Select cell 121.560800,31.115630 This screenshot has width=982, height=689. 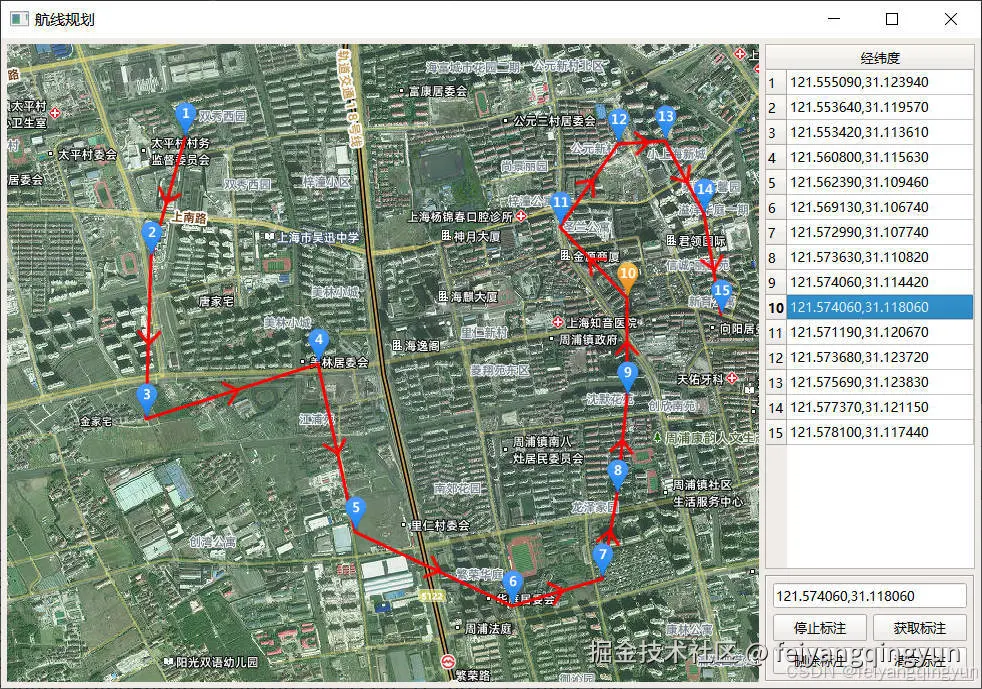coord(880,157)
